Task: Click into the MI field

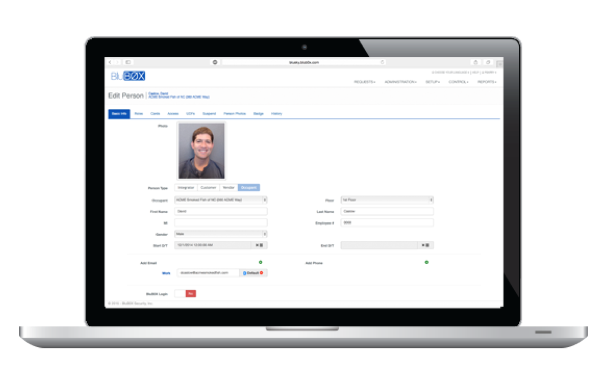Action: click(x=221, y=223)
